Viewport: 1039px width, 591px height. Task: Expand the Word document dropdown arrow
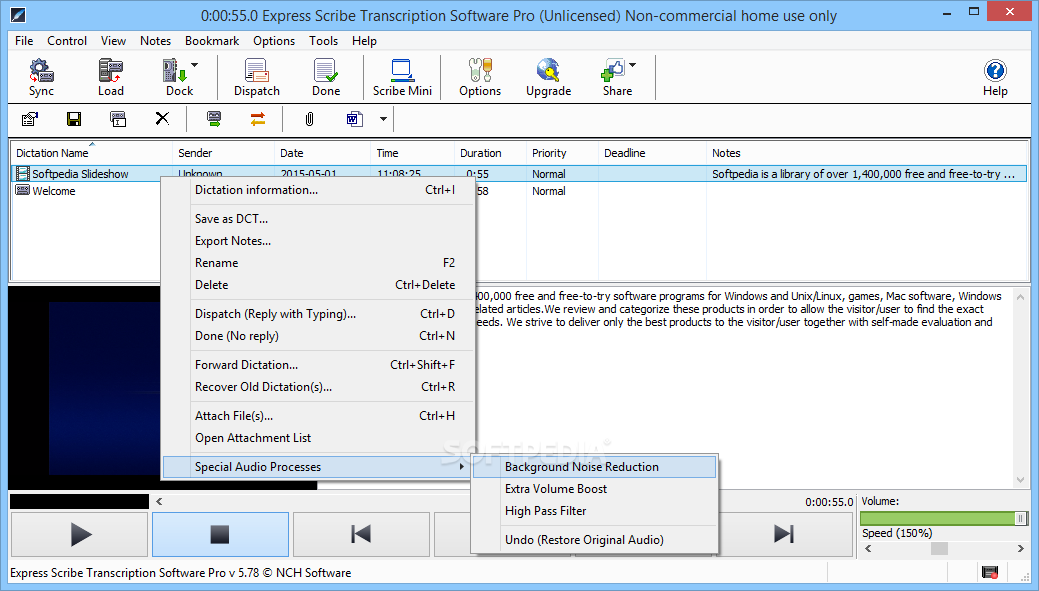coord(383,119)
